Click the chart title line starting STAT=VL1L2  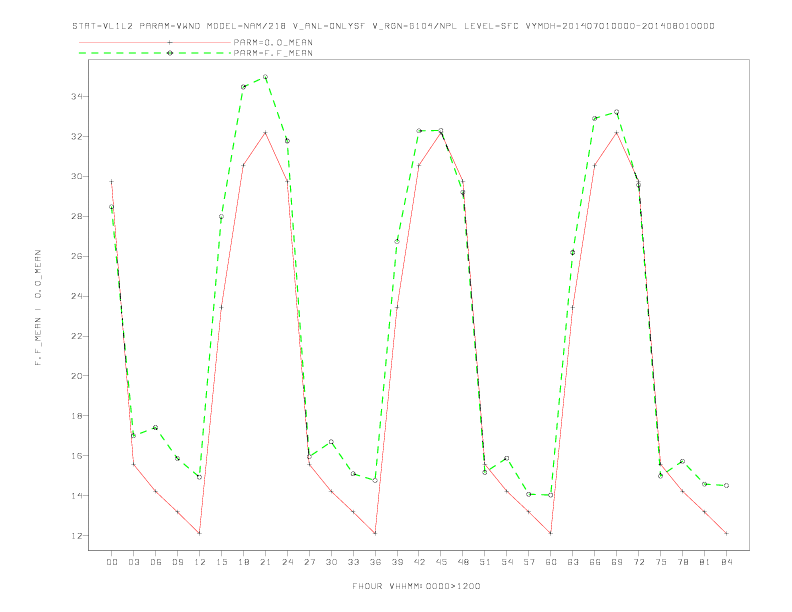click(x=393, y=26)
